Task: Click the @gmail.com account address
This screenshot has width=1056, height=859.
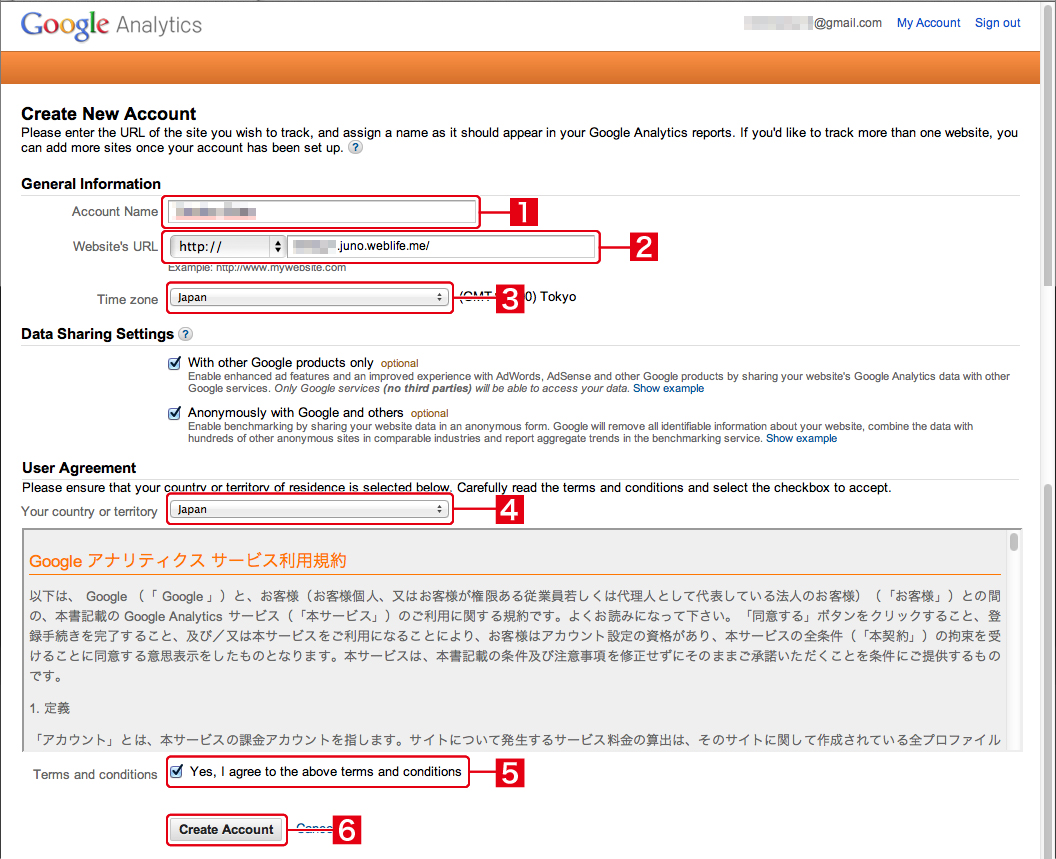Action: (813, 23)
